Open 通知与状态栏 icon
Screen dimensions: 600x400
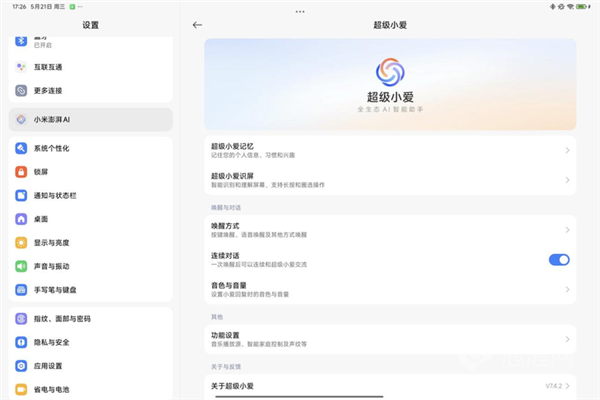[x=21, y=195]
